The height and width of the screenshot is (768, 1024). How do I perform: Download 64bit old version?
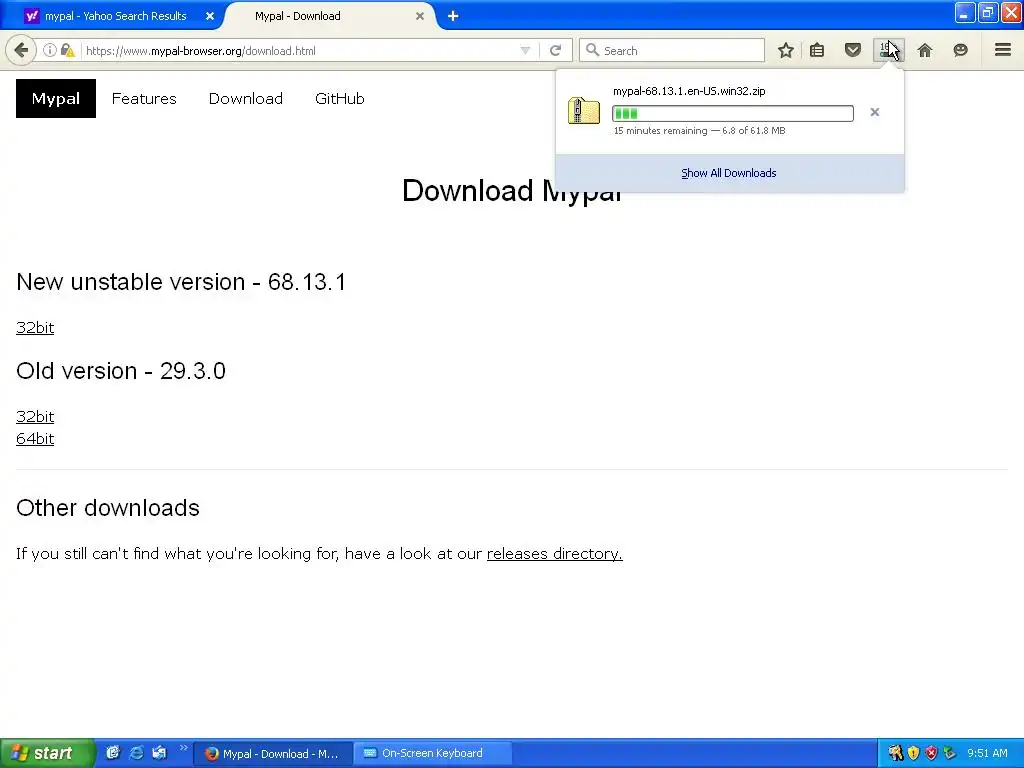[x=35, y=438]
